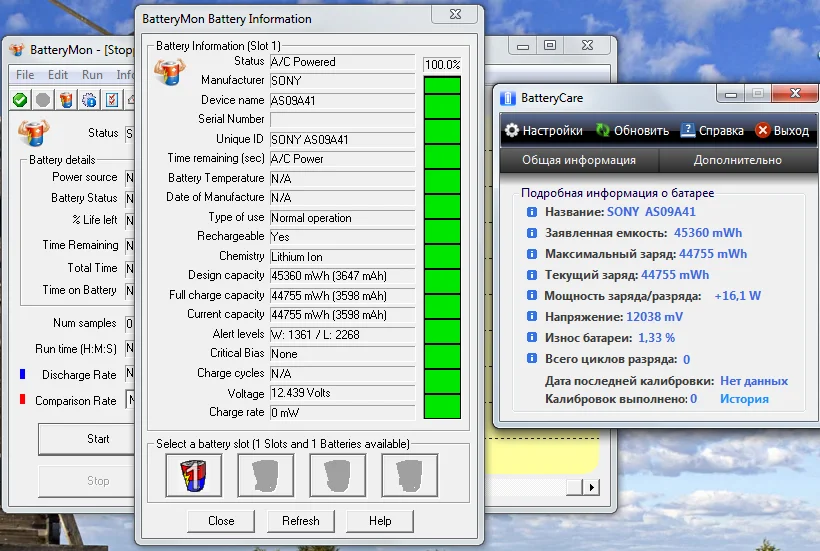Screen dimensions: 820x551
Task: Click the Выход red exit icon
Action: (763, 130)
